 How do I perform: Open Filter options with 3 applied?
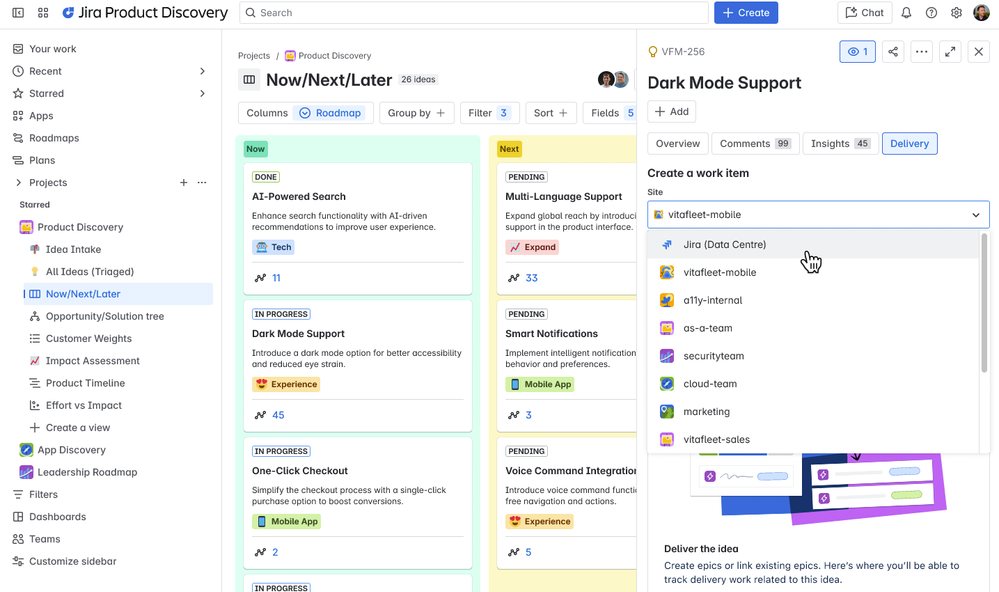click(489, 113)
